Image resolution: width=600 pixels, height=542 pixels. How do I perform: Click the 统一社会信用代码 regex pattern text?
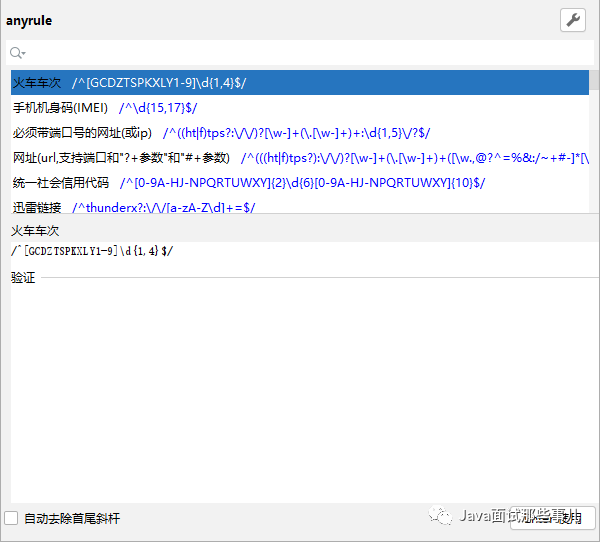[x=302, y=182]
